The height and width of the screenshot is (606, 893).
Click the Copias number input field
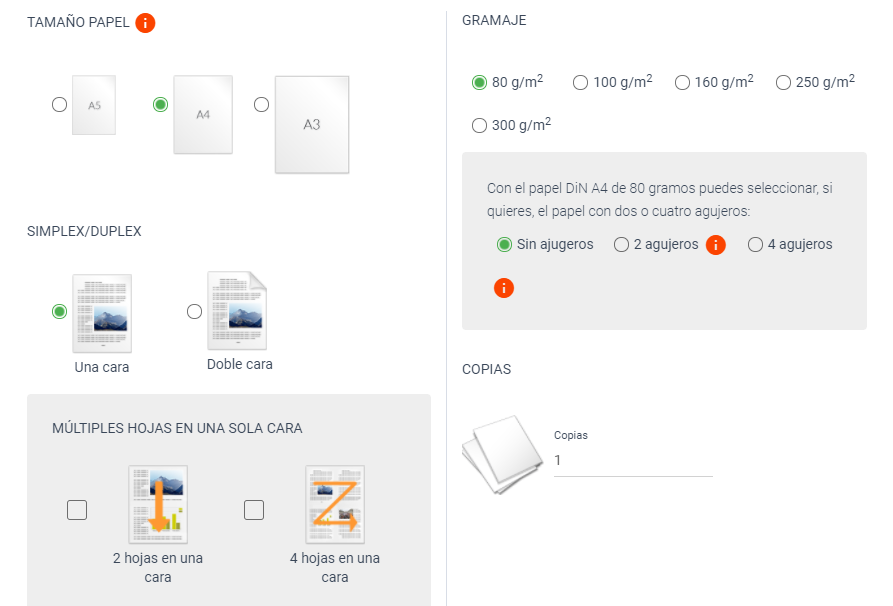(x=632, y=461)
